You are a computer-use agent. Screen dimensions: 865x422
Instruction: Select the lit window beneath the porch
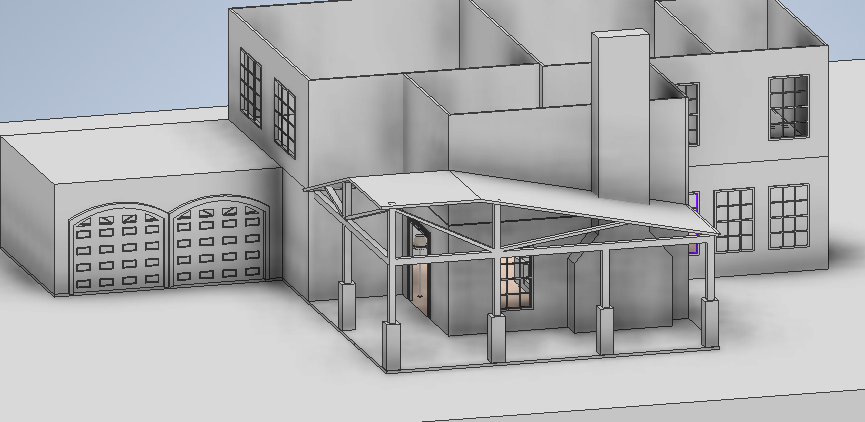516,282
